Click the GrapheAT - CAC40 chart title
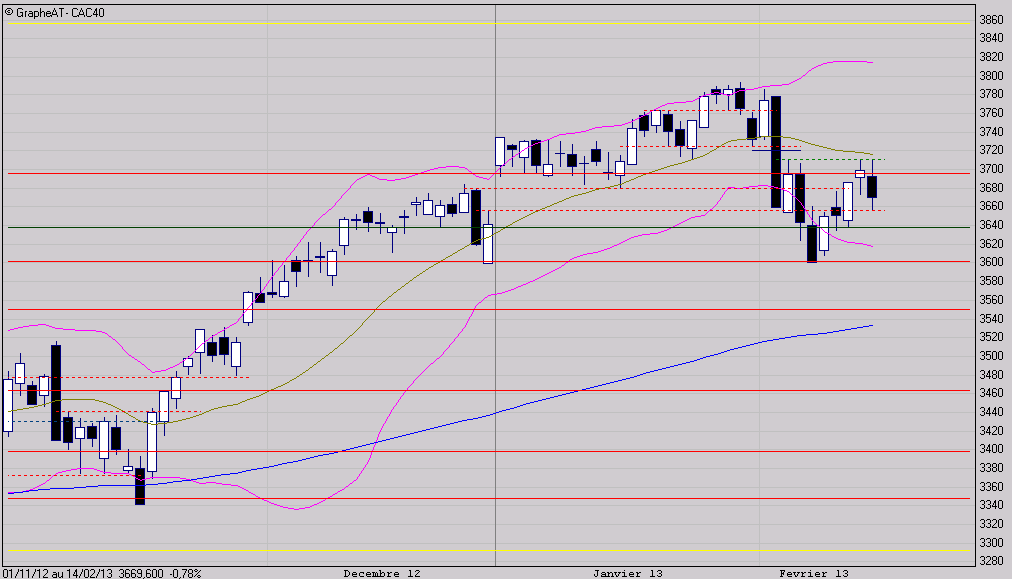Screen dimensions: 1012x579 (x=60, y=13)
